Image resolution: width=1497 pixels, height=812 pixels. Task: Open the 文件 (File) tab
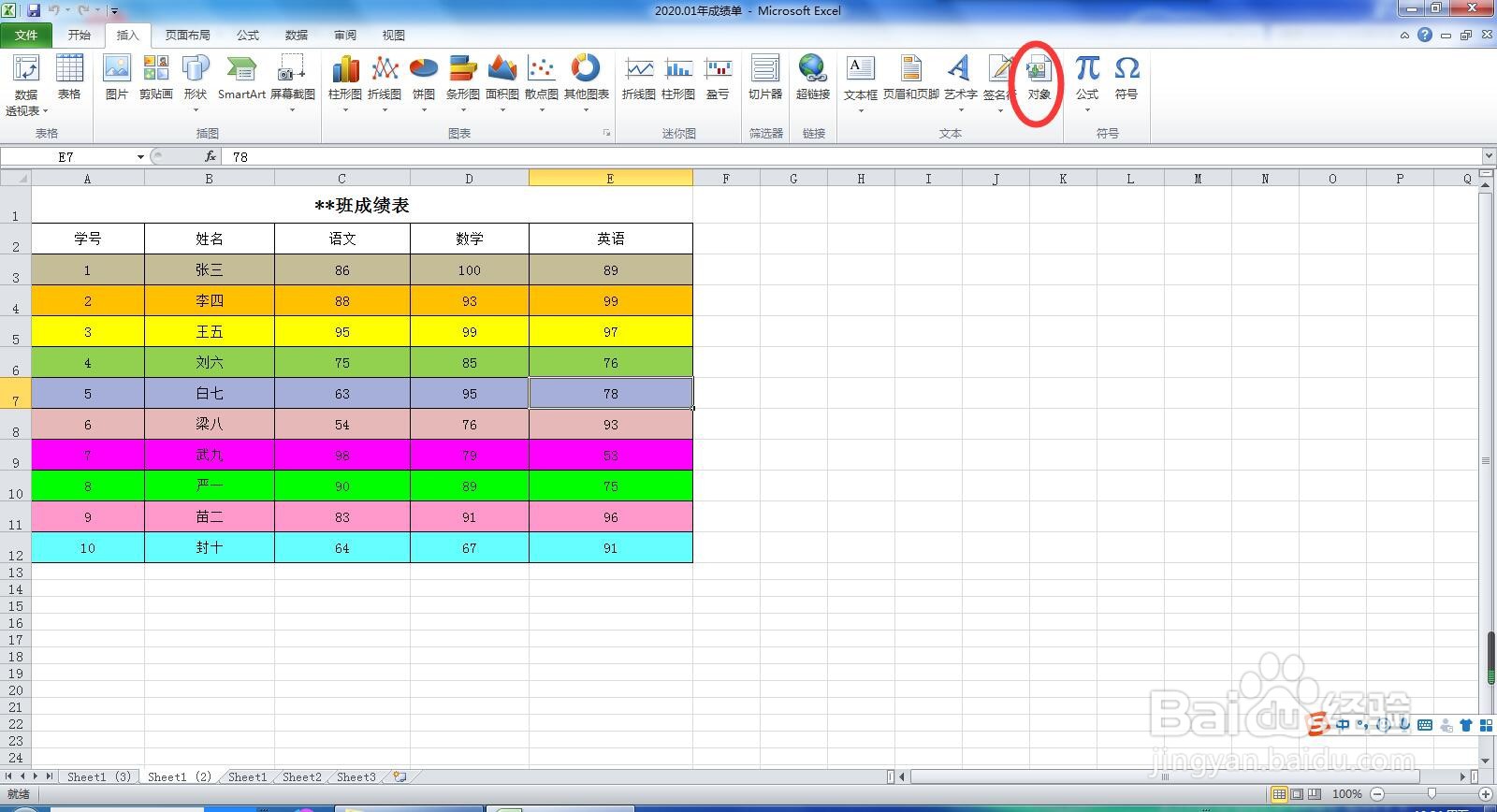26,35
